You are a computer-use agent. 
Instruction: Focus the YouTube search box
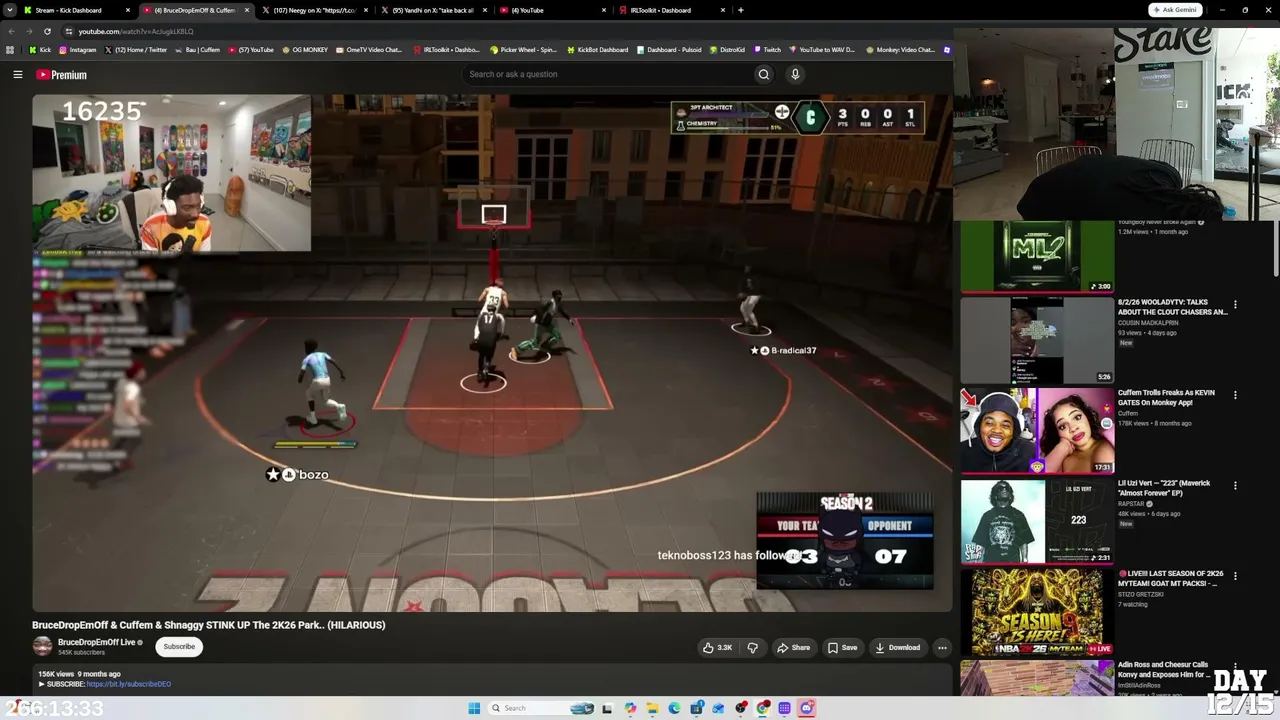coord(608,74)
